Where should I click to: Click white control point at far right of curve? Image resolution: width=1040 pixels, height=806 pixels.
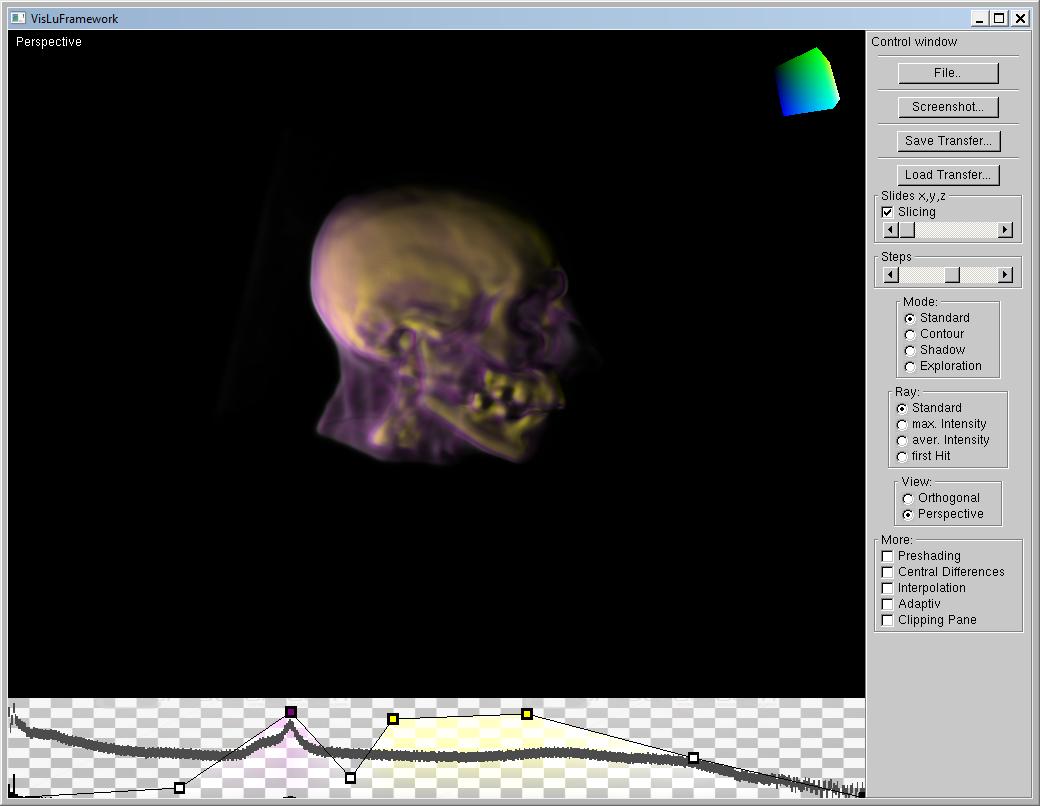pyautogui.click(x=693, y=758)
